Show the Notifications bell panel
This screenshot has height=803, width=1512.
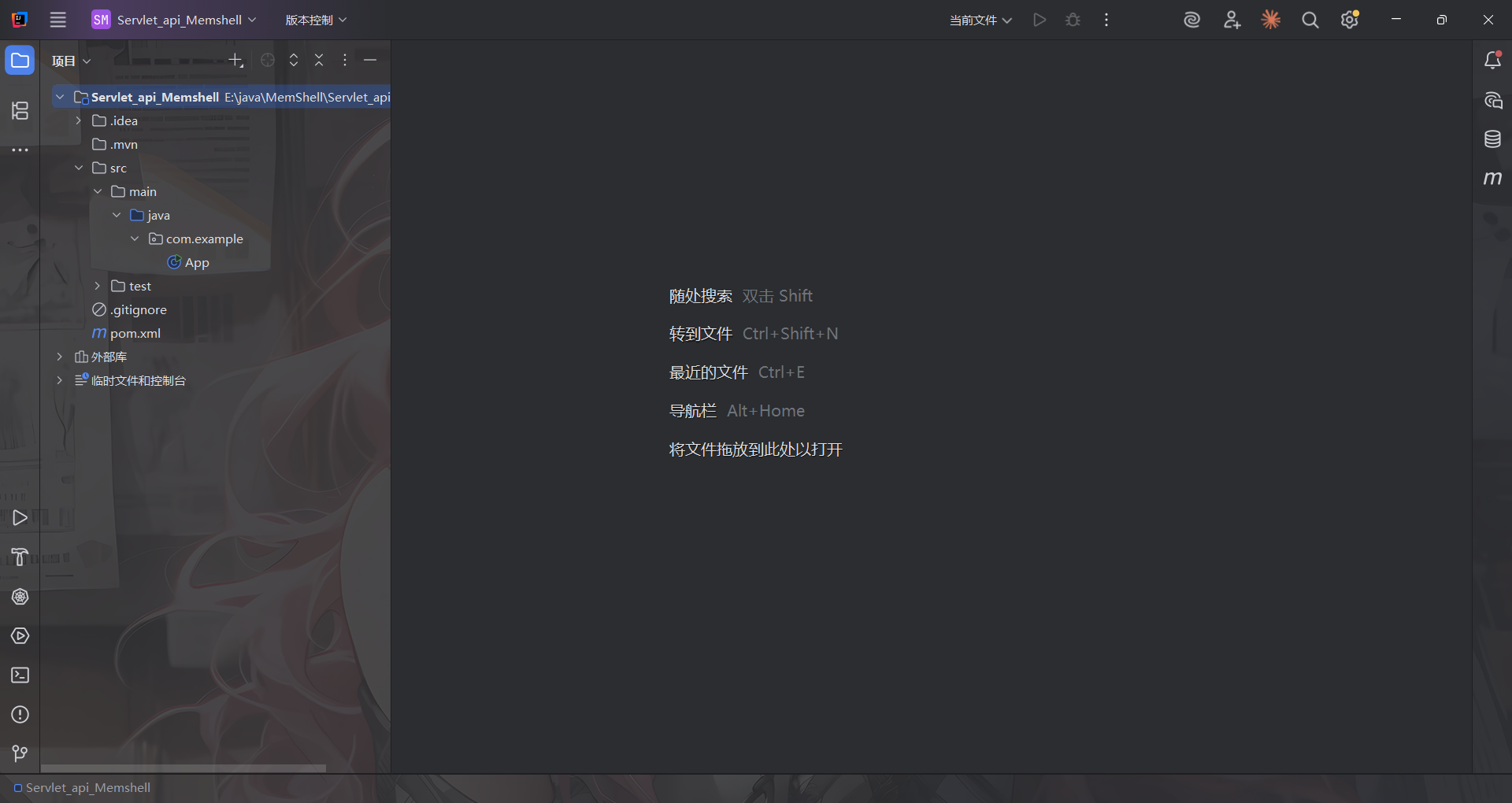[x=1492, y=61]
